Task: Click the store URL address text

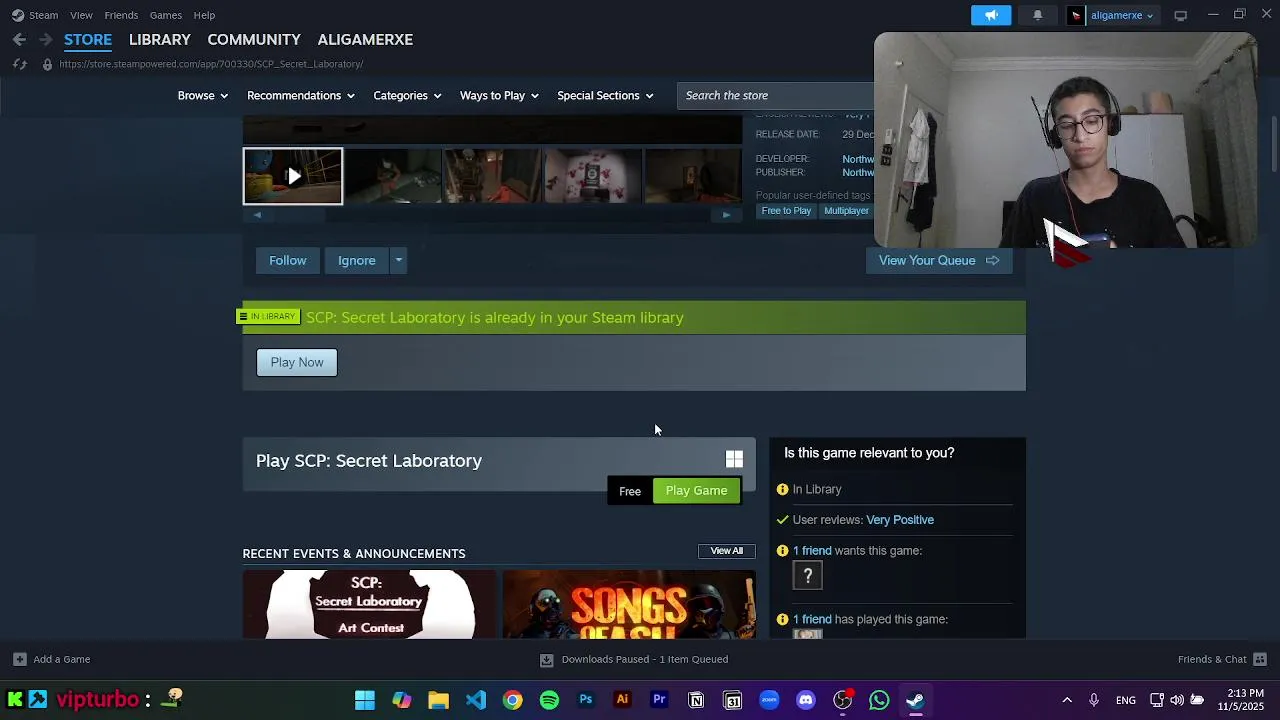Action: 211,64
